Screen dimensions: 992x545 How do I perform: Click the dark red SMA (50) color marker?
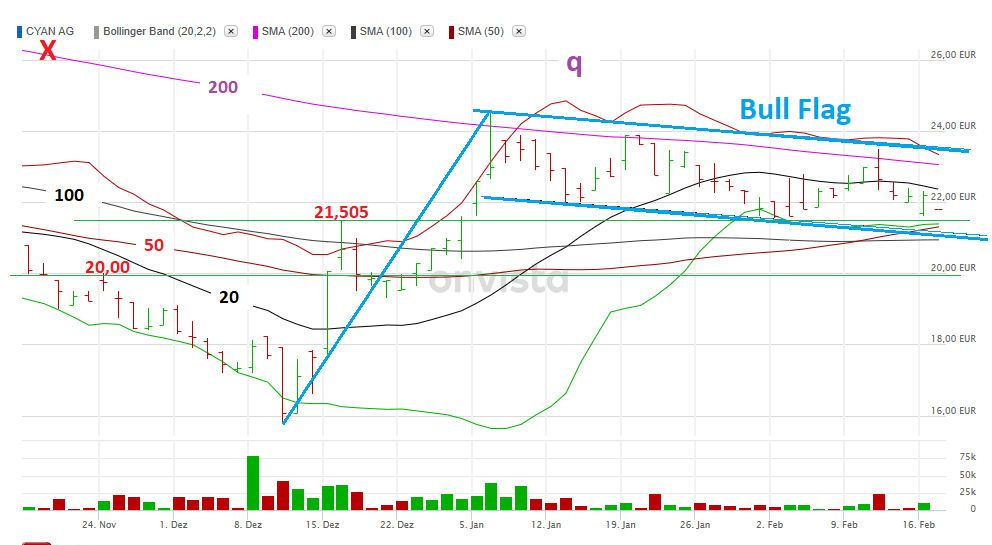pos(451,32)
